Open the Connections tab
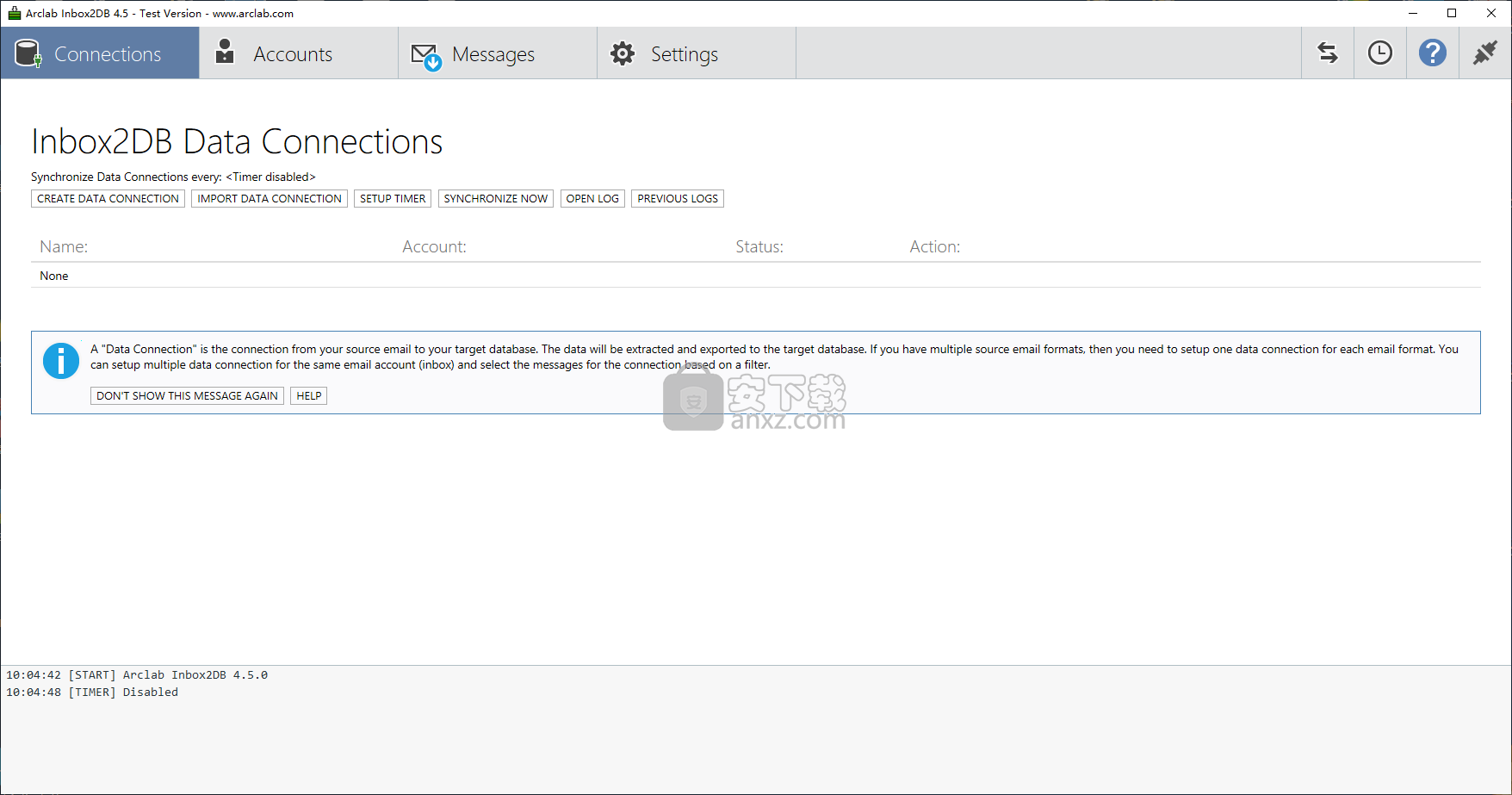 pyautogui.click(x=100, y=53)
